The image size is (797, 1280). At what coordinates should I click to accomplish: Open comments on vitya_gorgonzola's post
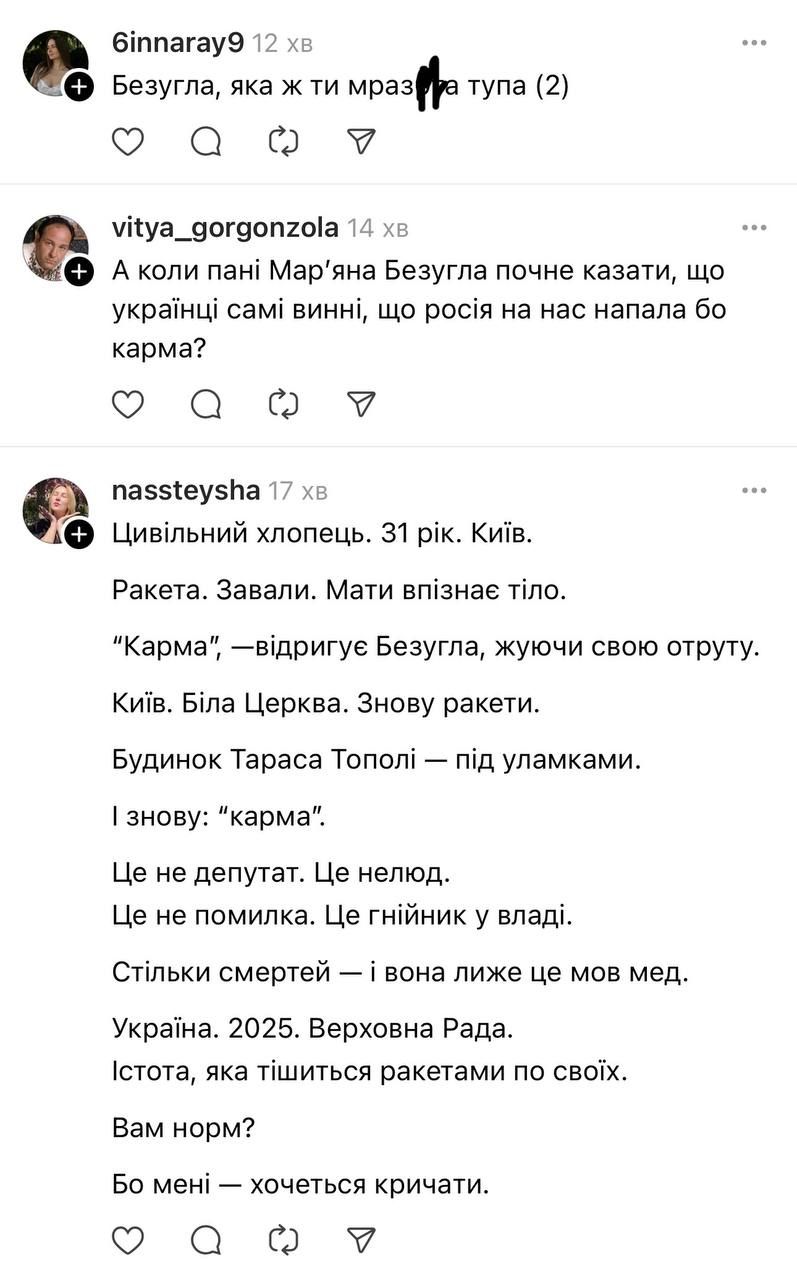coord(206,404)
